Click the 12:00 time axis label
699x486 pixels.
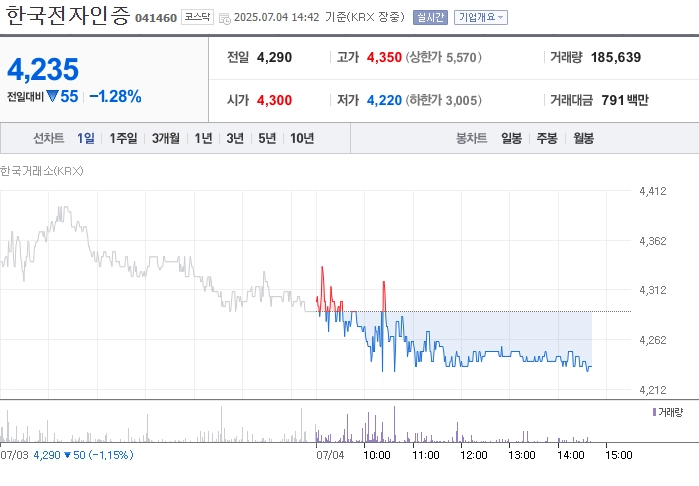click(x=473, y=455)
